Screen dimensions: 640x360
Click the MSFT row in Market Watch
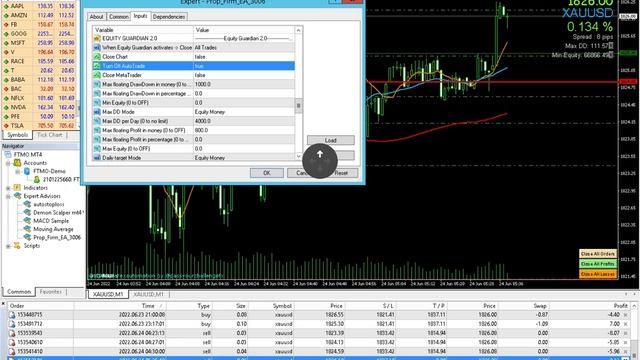[x=40, y=43]
